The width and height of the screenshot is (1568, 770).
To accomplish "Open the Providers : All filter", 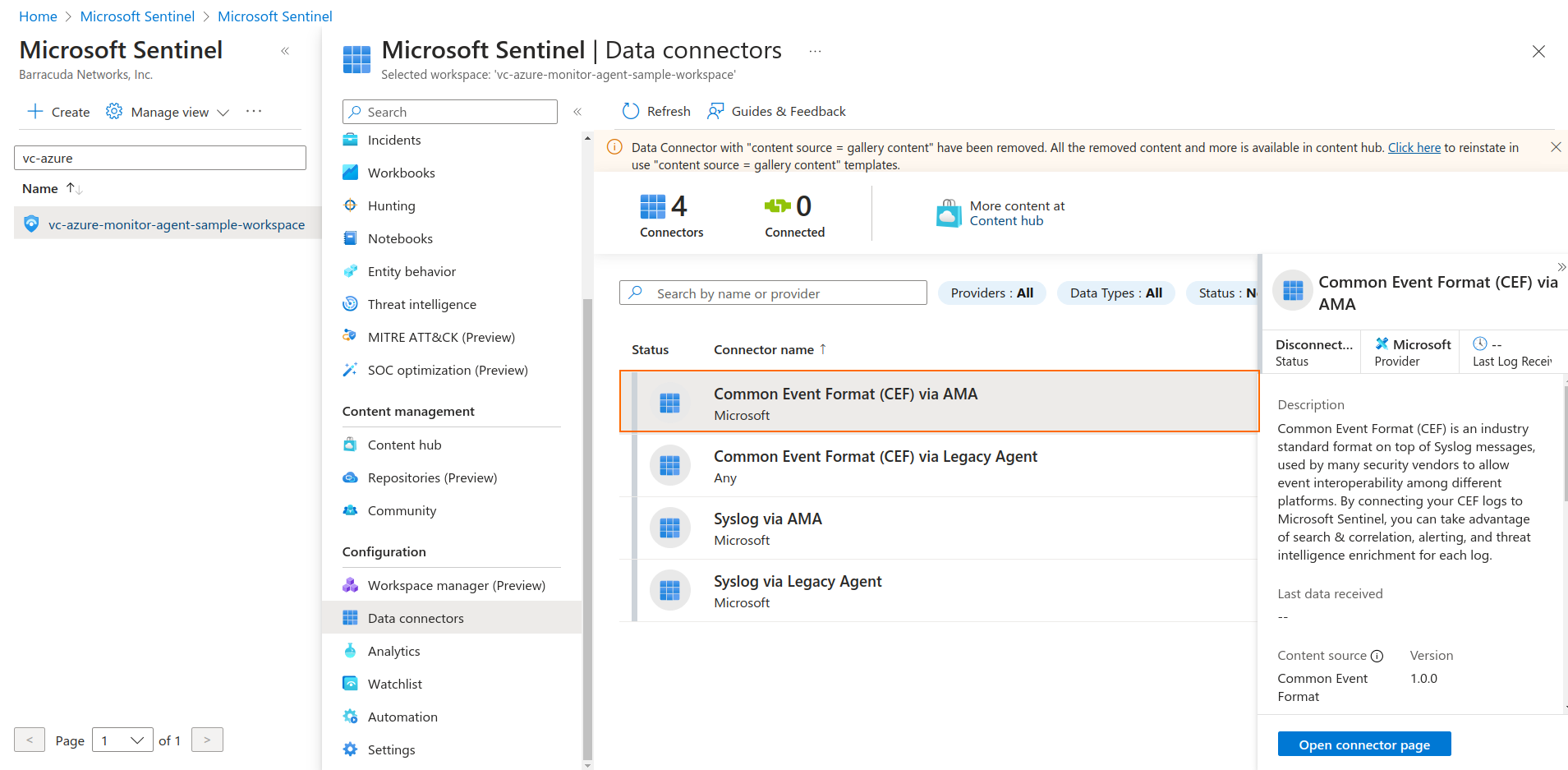I will click(x=991, y=293).
